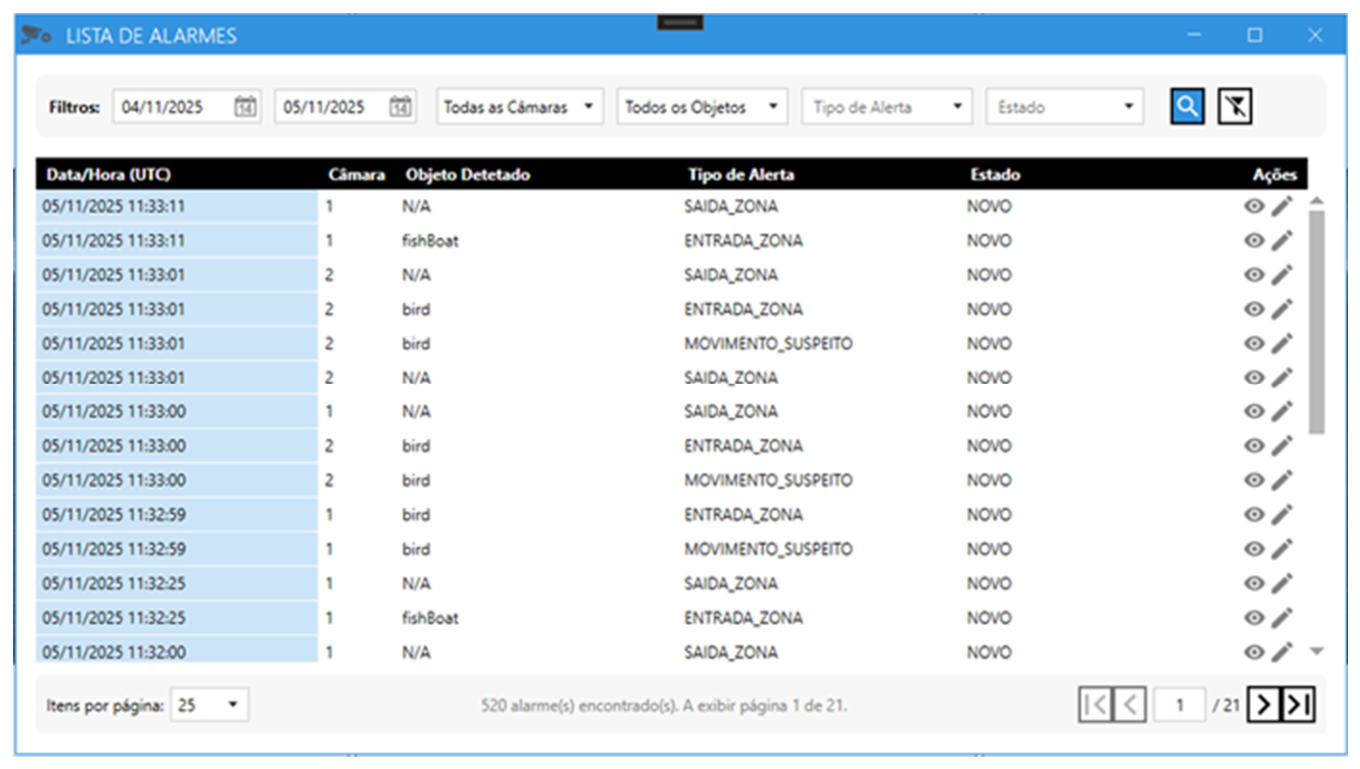This screenshot has height=769, width=1360.
Task: Expand the Tipo de Alerta filter dropdown
Action: (x=887, y=106)
